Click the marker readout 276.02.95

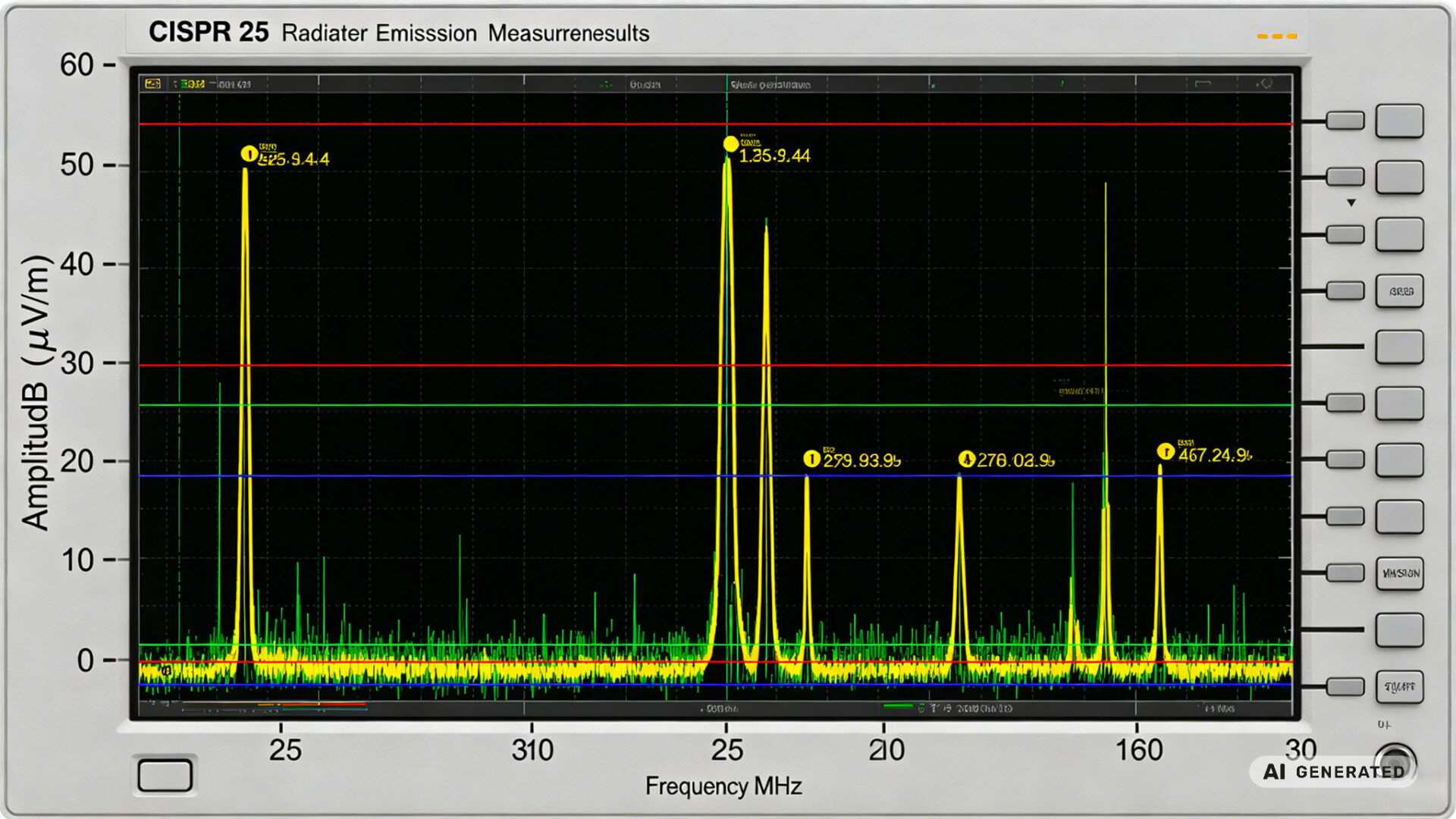pyautogui.click(x=1015, y=460)
